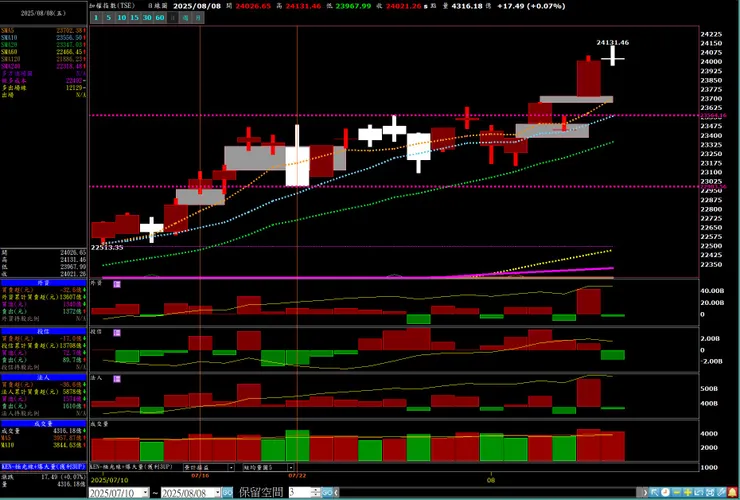Click the 07/22 date marker on time axis
The image size is (740, 500).
[296, 476]
